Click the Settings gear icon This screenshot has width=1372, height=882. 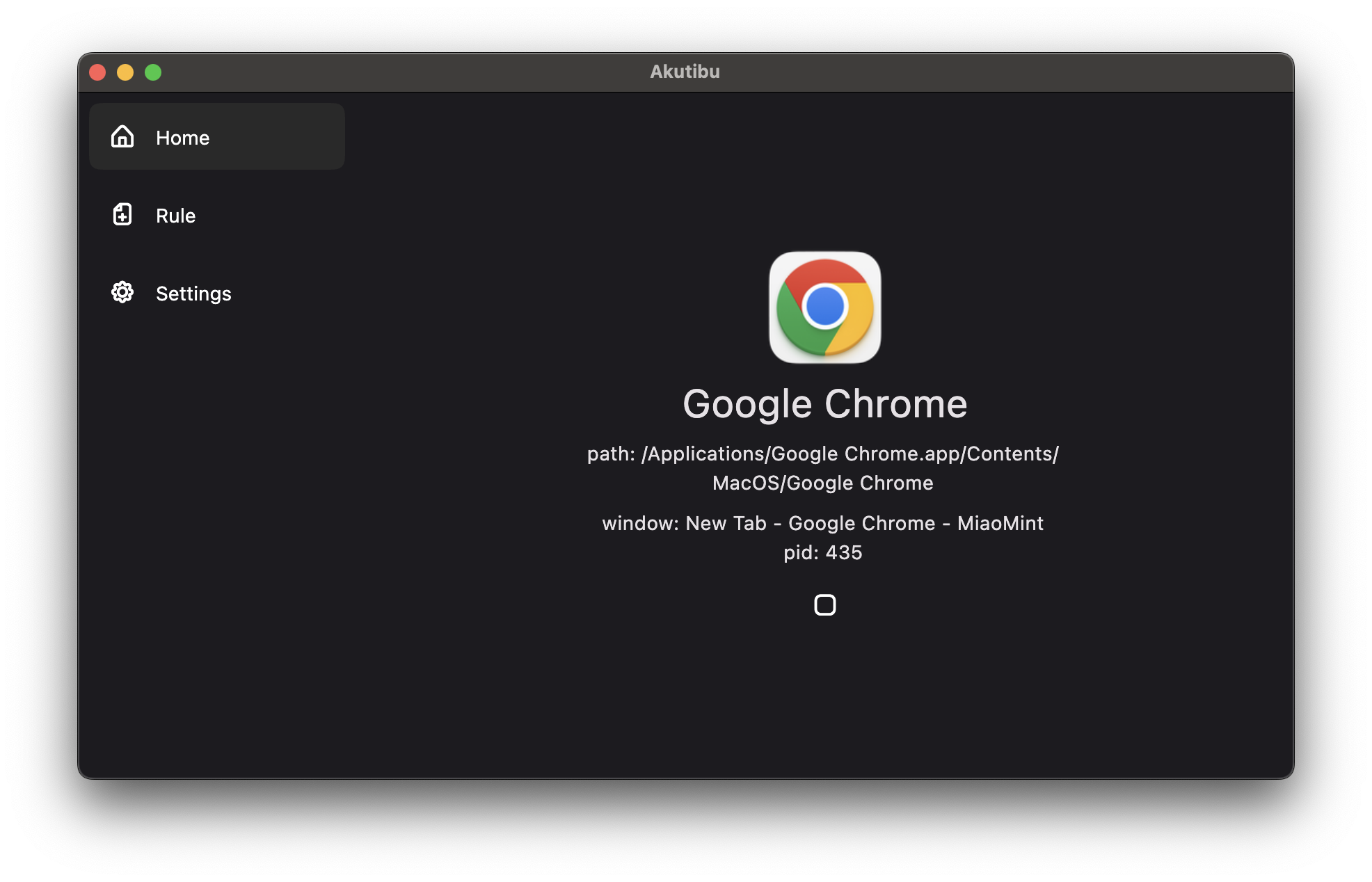click(122, 292)
